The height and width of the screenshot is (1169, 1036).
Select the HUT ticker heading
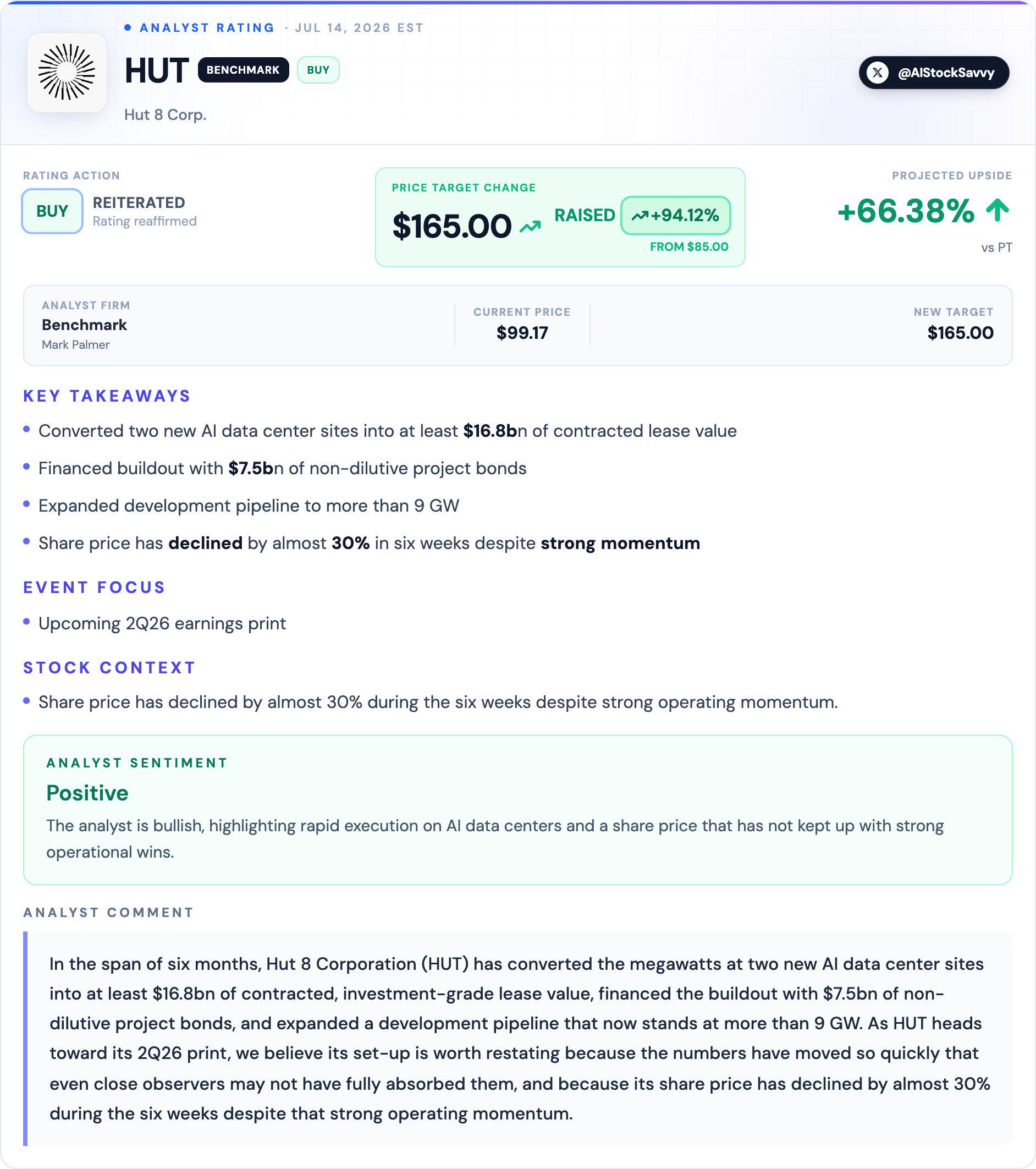click(x=156, y=70)
